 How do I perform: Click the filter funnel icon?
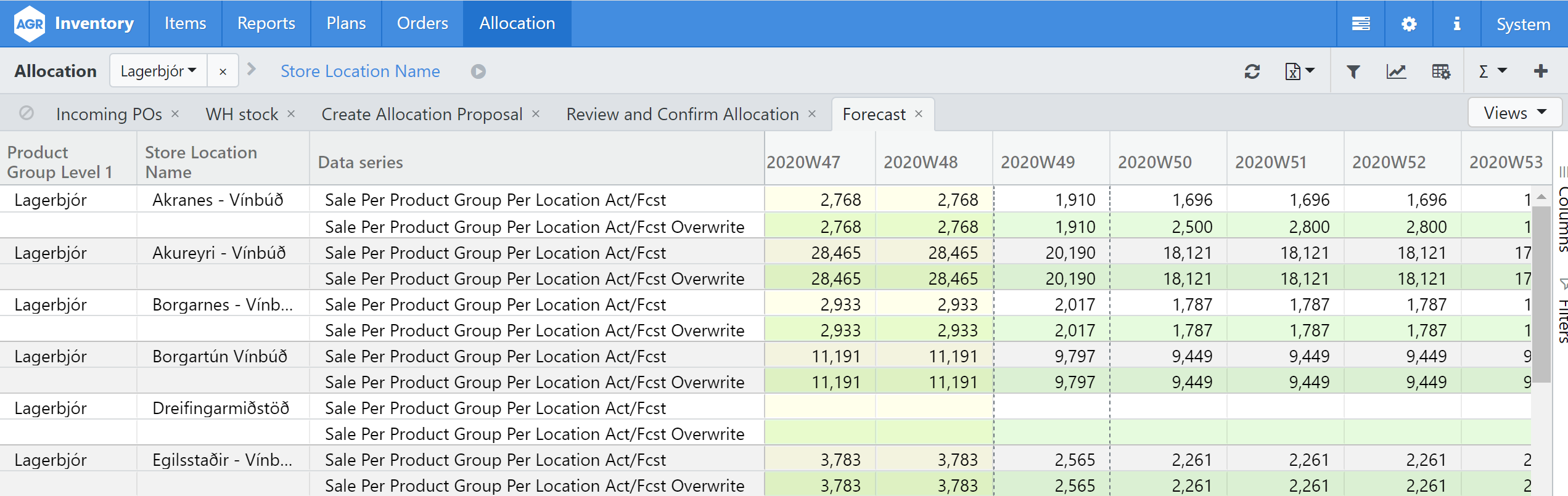point(1353,71)
